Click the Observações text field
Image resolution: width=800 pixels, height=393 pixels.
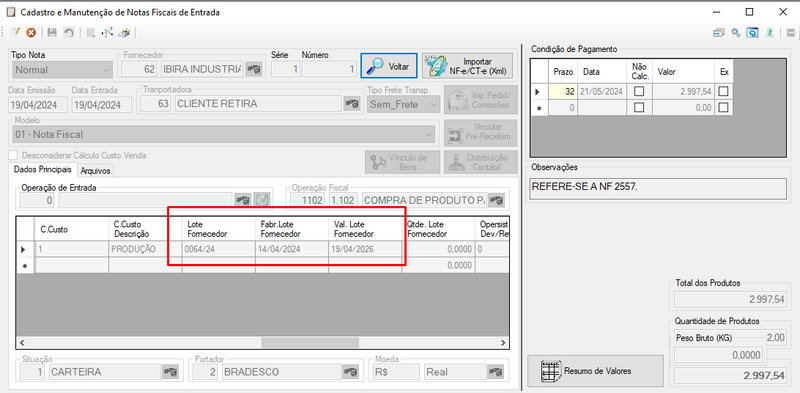[658, 188]
